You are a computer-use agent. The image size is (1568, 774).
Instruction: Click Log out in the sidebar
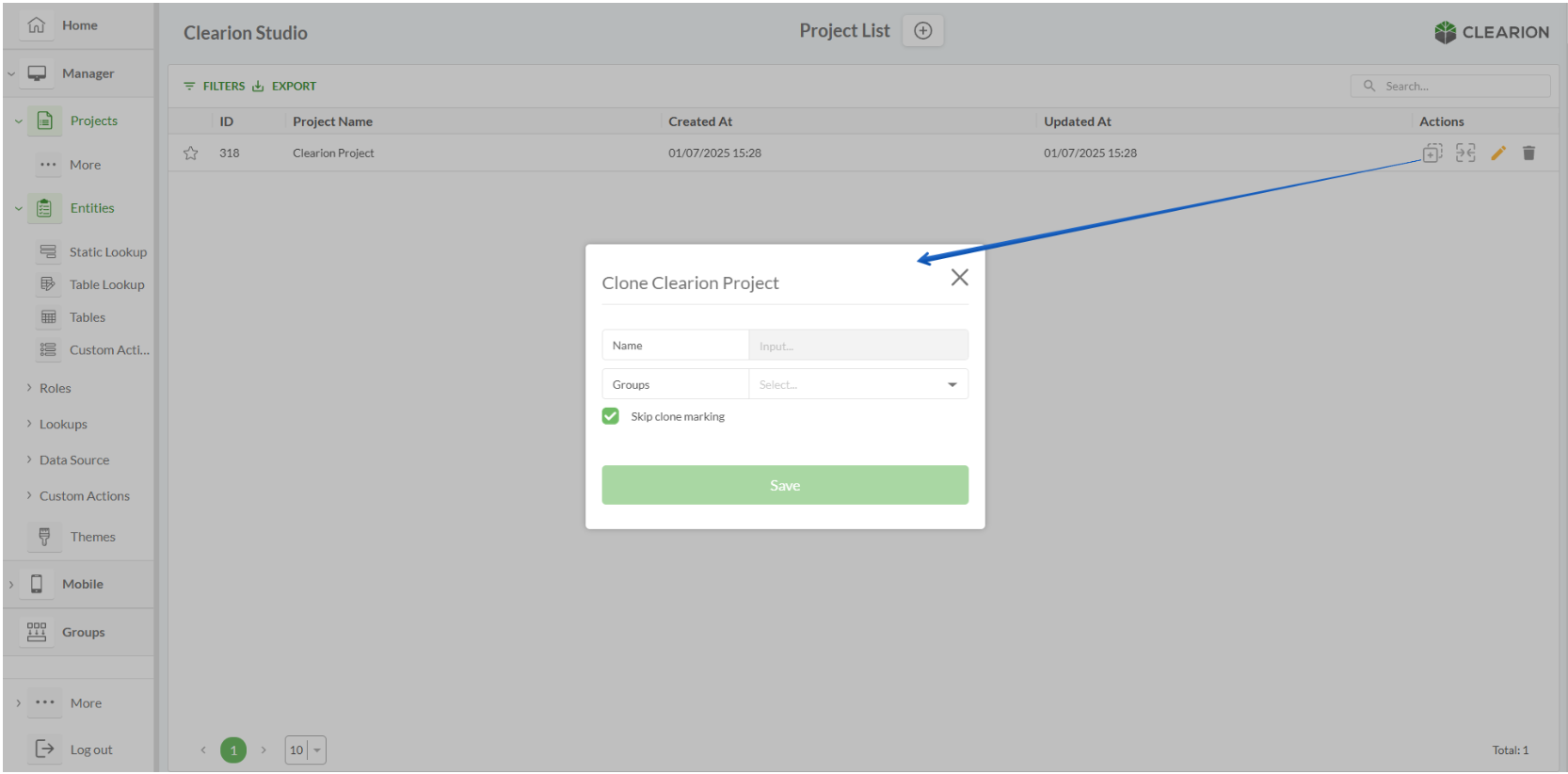coord(90,750)
